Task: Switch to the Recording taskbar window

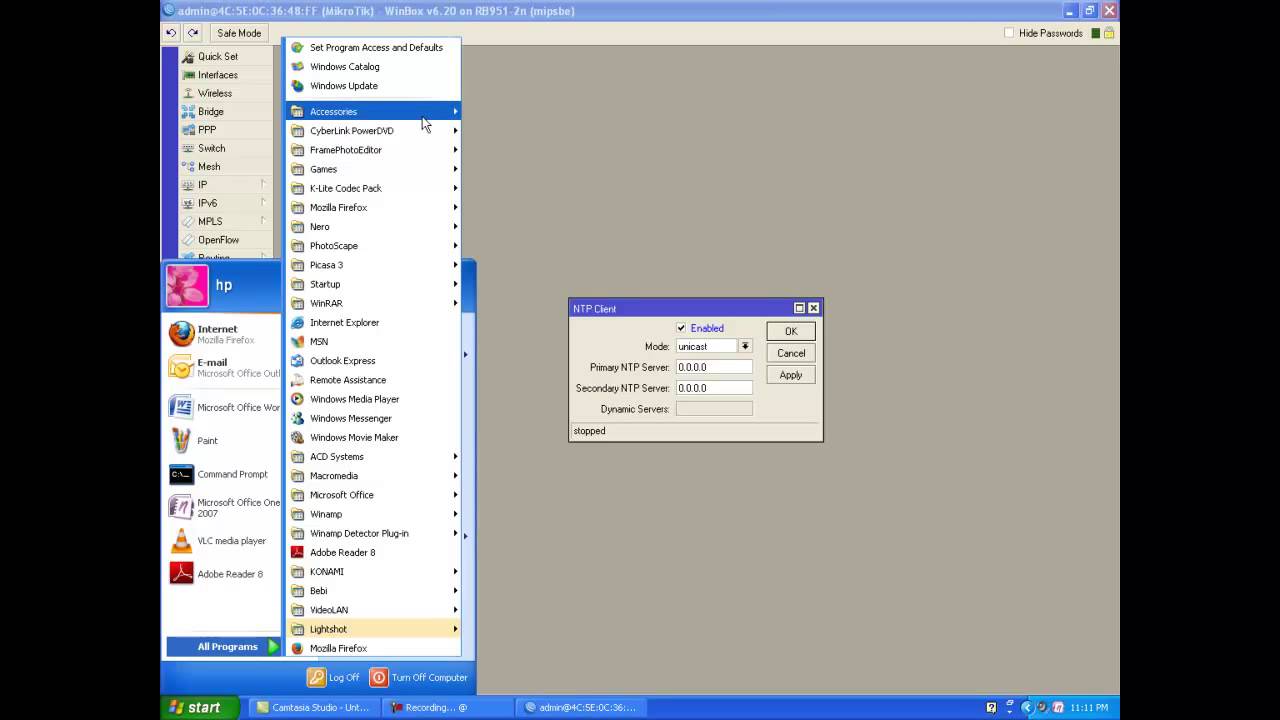Action: pos(447,707)
